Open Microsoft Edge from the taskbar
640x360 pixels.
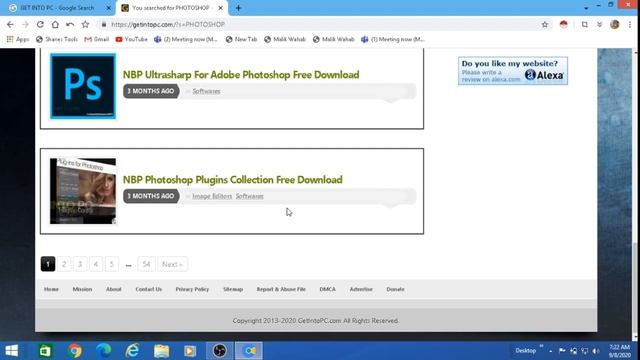(104, 351)
